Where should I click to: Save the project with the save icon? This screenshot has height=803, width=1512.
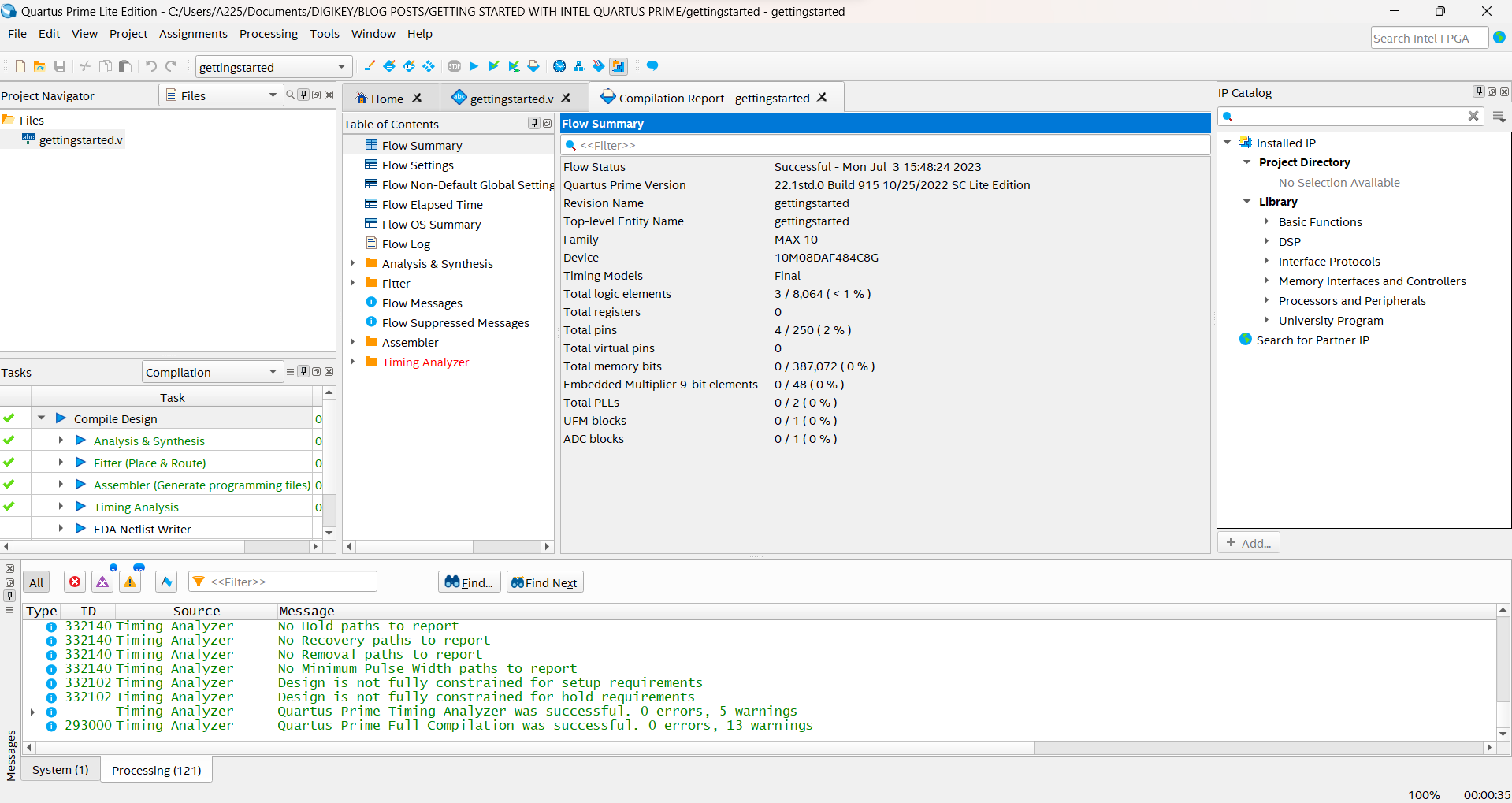pyautogui.click(x=60, y=66)
